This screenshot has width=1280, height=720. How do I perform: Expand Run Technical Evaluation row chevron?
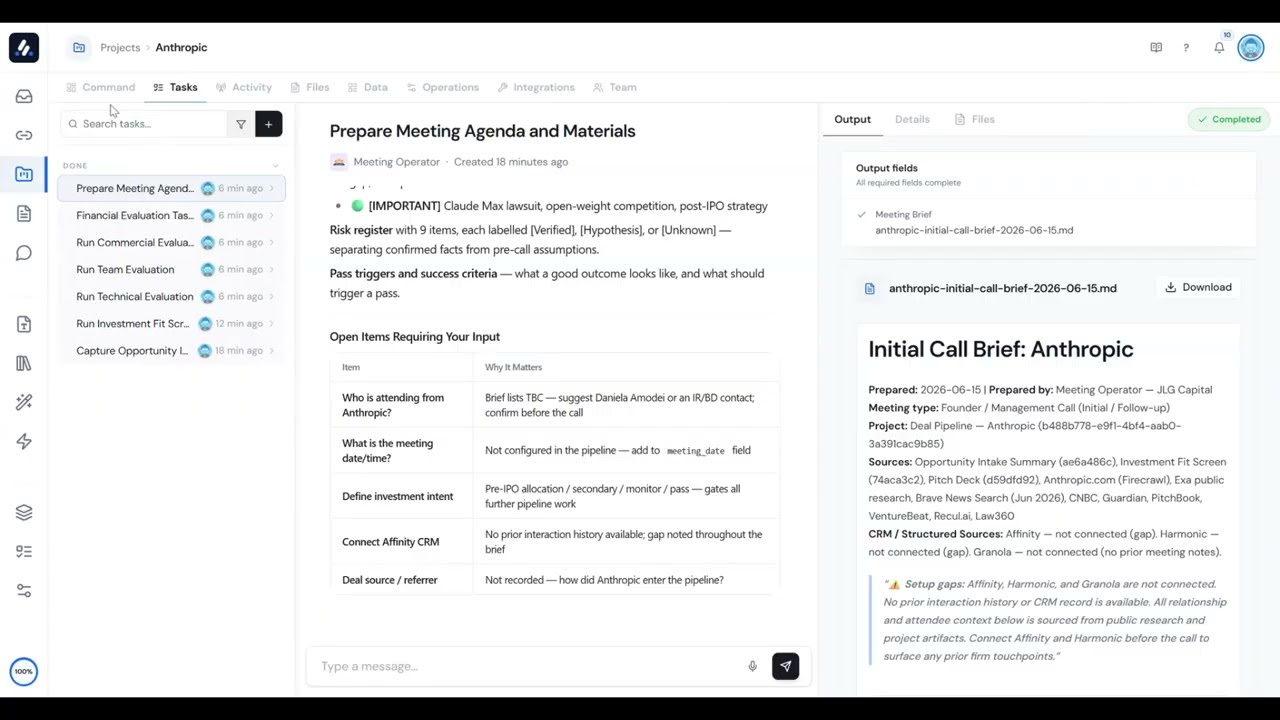pyautogui.click(x=271, y=296)
